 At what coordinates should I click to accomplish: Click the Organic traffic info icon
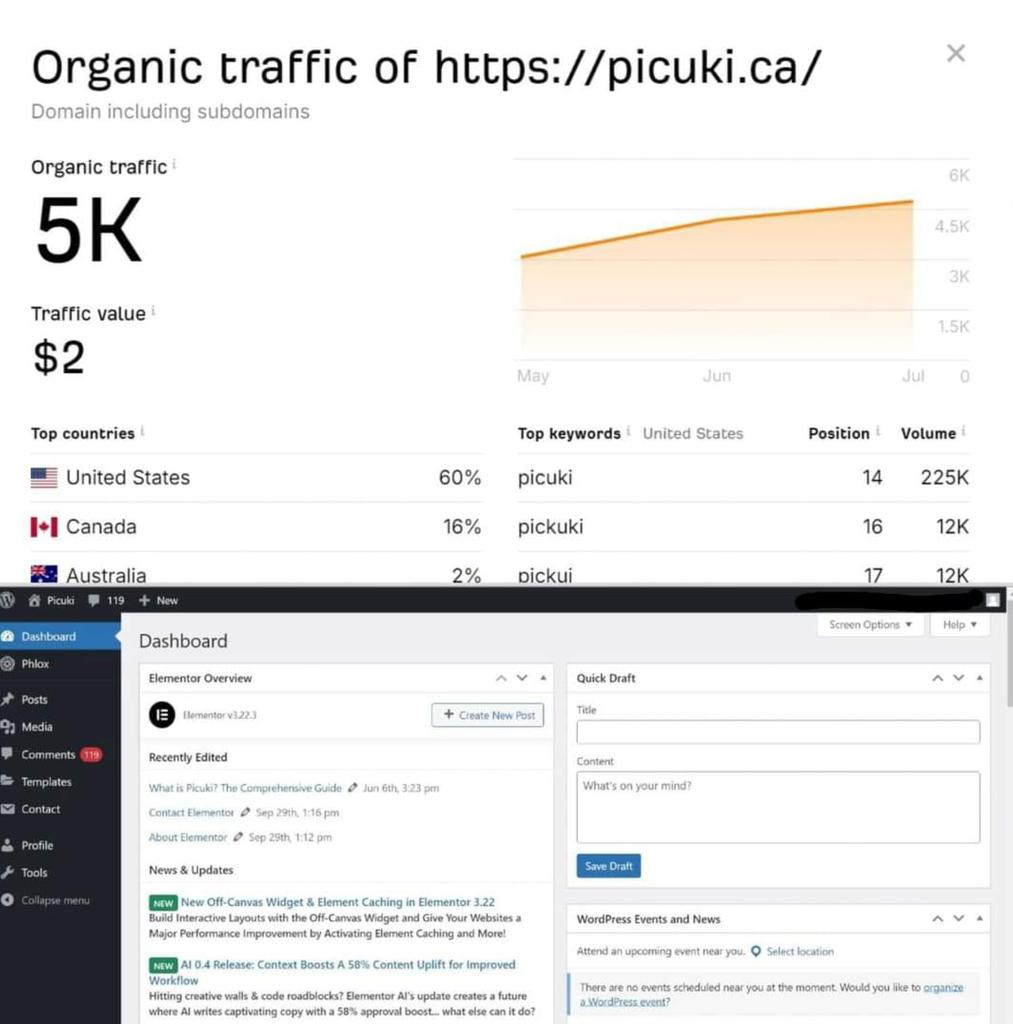pos(174,164)
